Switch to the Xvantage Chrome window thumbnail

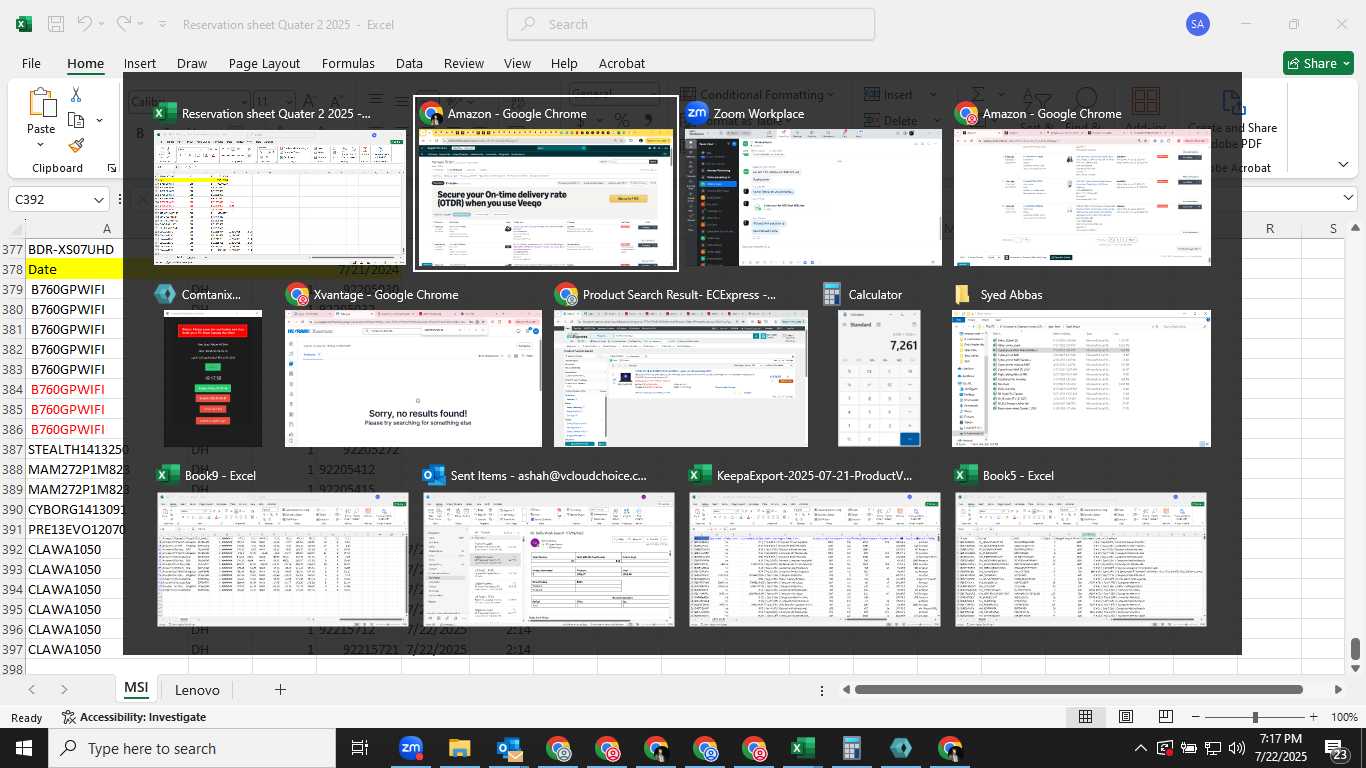[413, 365]
